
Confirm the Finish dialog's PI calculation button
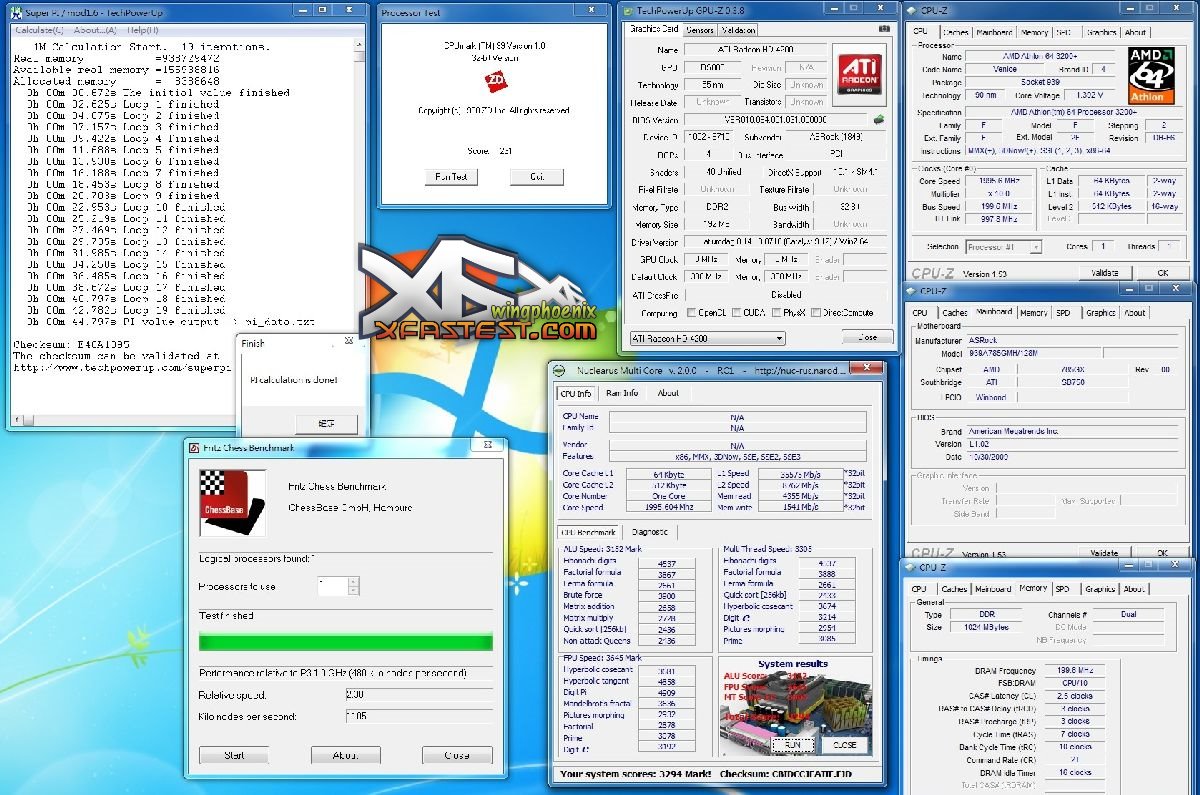326,424
